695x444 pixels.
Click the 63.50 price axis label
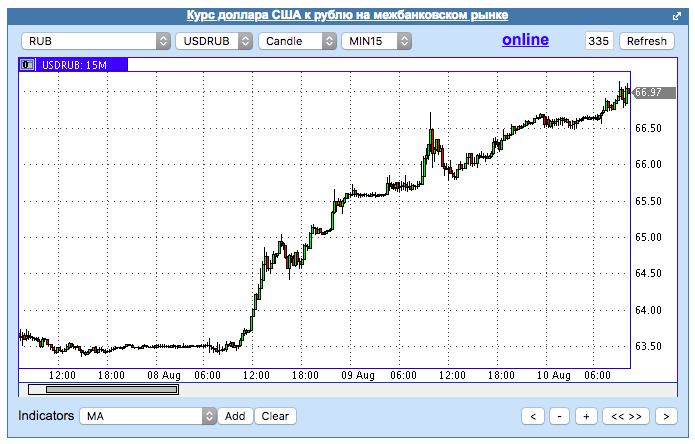click(648, 347)
